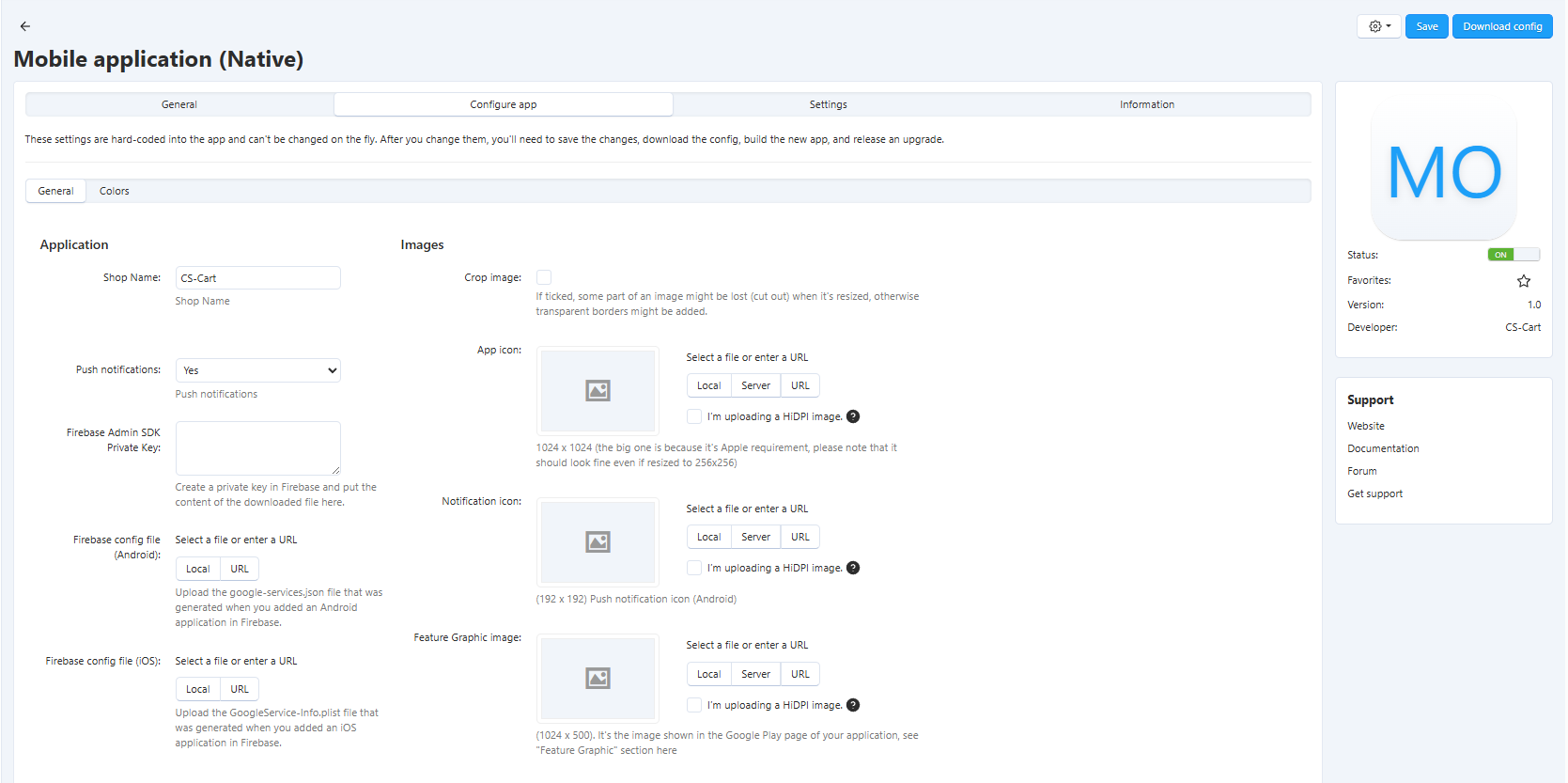The image size is (1568, 783).
Task: Choose Local for Notification icon upload
Action: point(709,537)
